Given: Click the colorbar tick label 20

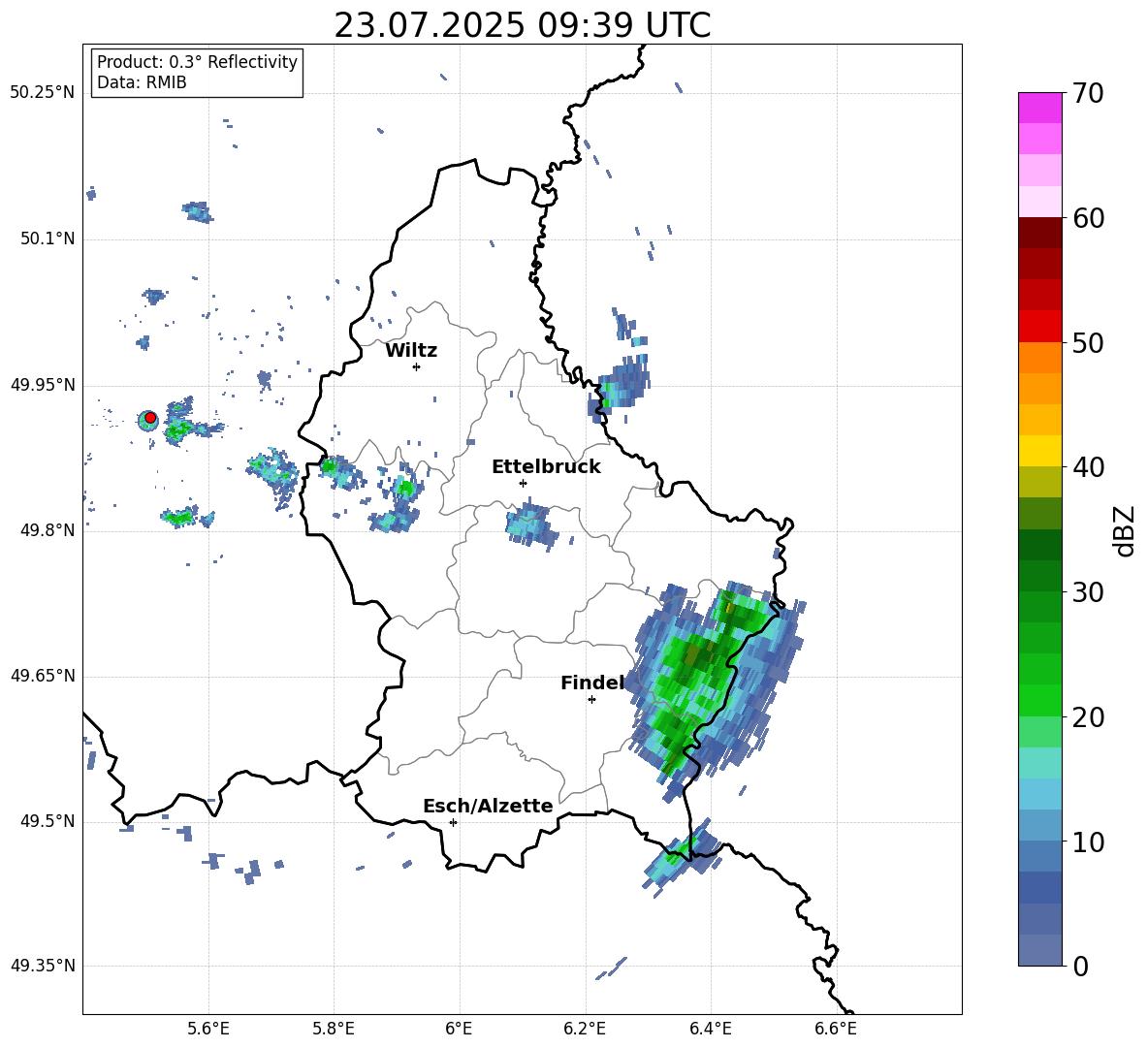Looking at the screenshot, I should [1088, 717].
